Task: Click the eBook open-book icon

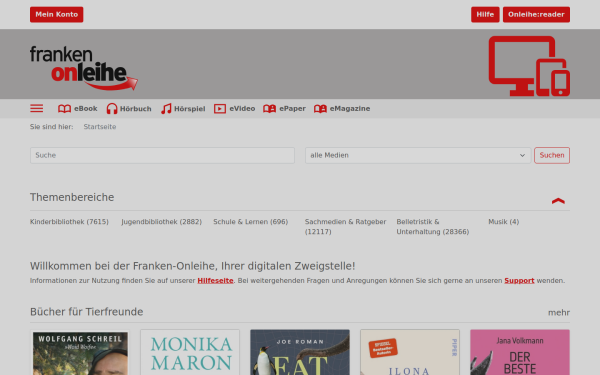Action: pyautogui.click(x=64, y=109)
